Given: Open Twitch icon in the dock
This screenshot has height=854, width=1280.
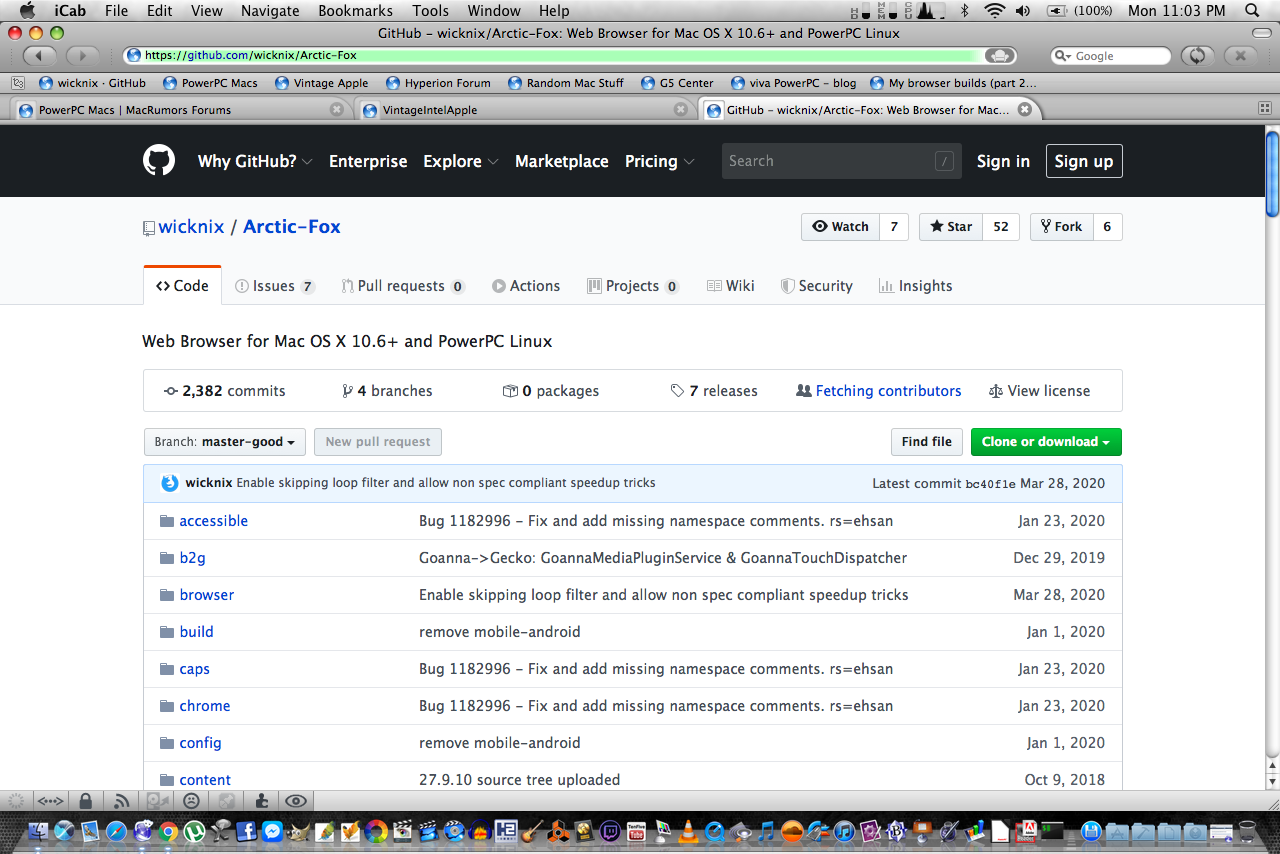Looking at the screenshot, I should [610, 831].
